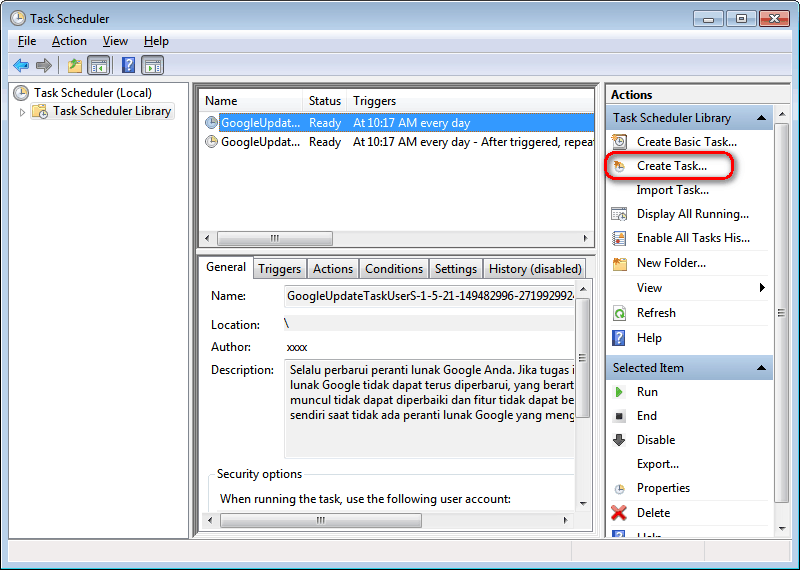Click the task list scroll right arrow

585,238
